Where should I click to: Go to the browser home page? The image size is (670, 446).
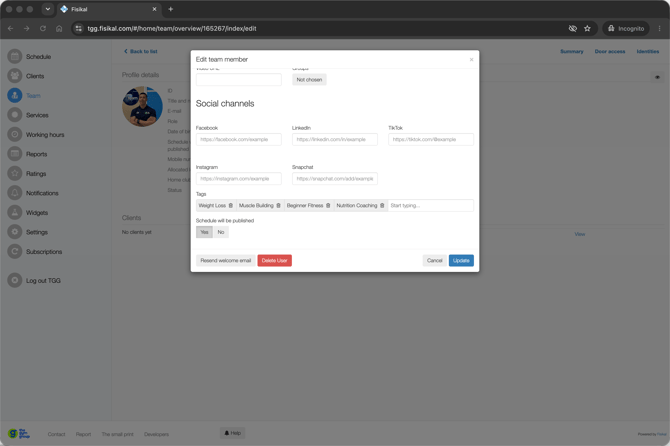point(59,29)
